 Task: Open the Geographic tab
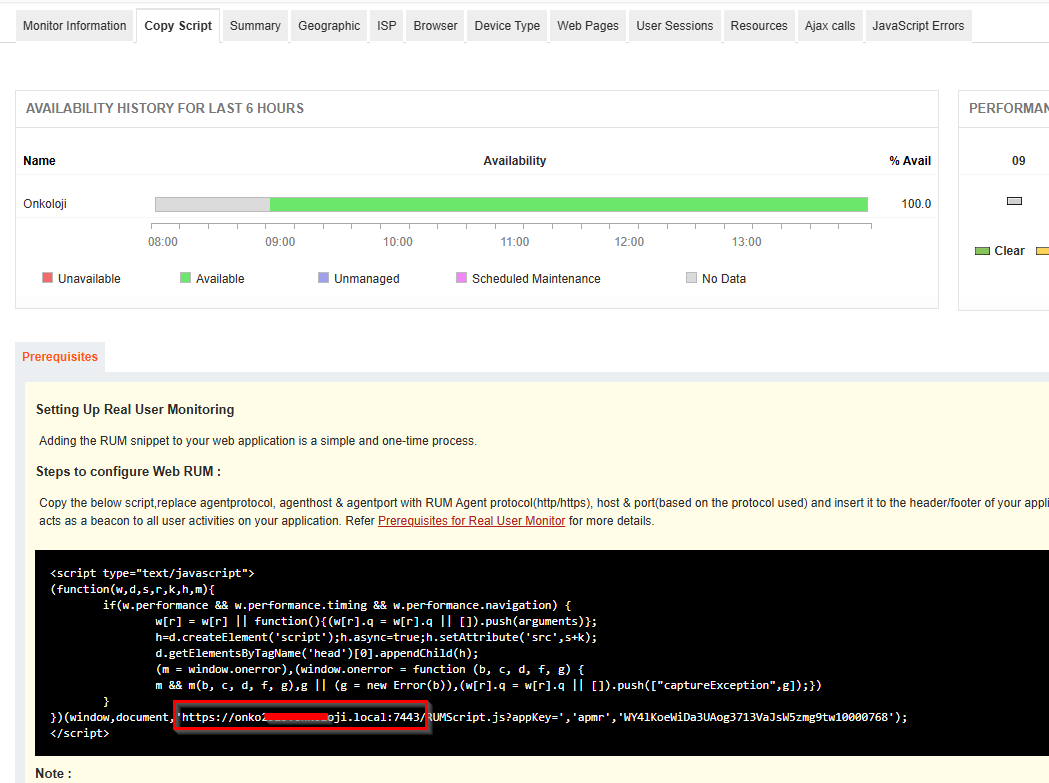click(x=328, y=26)
